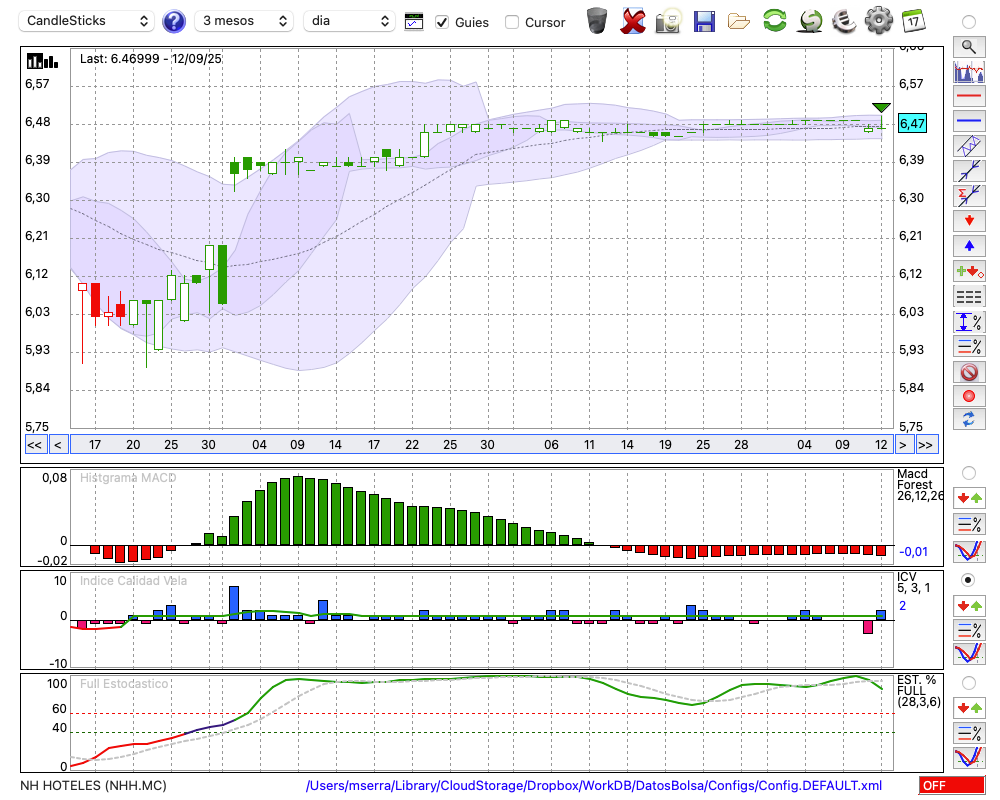
Task: Click the blue help question mark icon
Action: tap(174, 22)
